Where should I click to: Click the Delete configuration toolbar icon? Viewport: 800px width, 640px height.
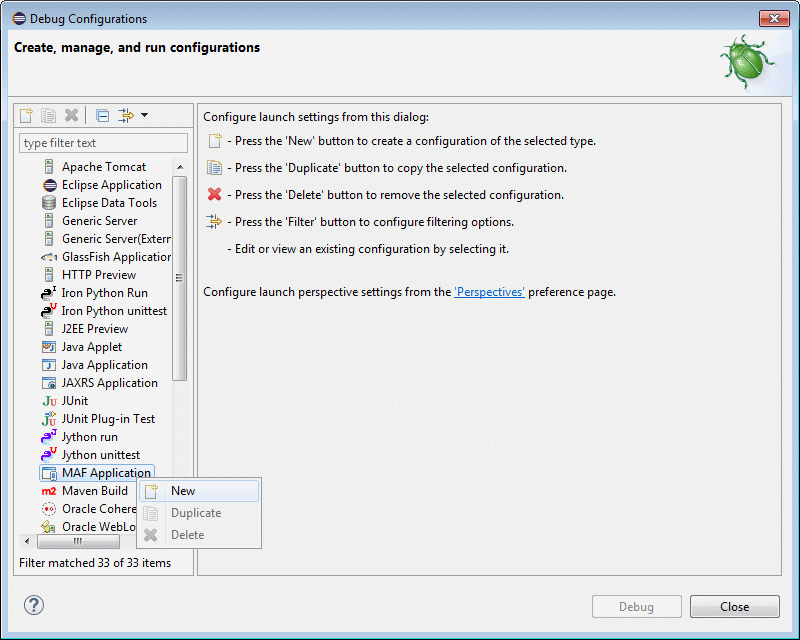71,115
